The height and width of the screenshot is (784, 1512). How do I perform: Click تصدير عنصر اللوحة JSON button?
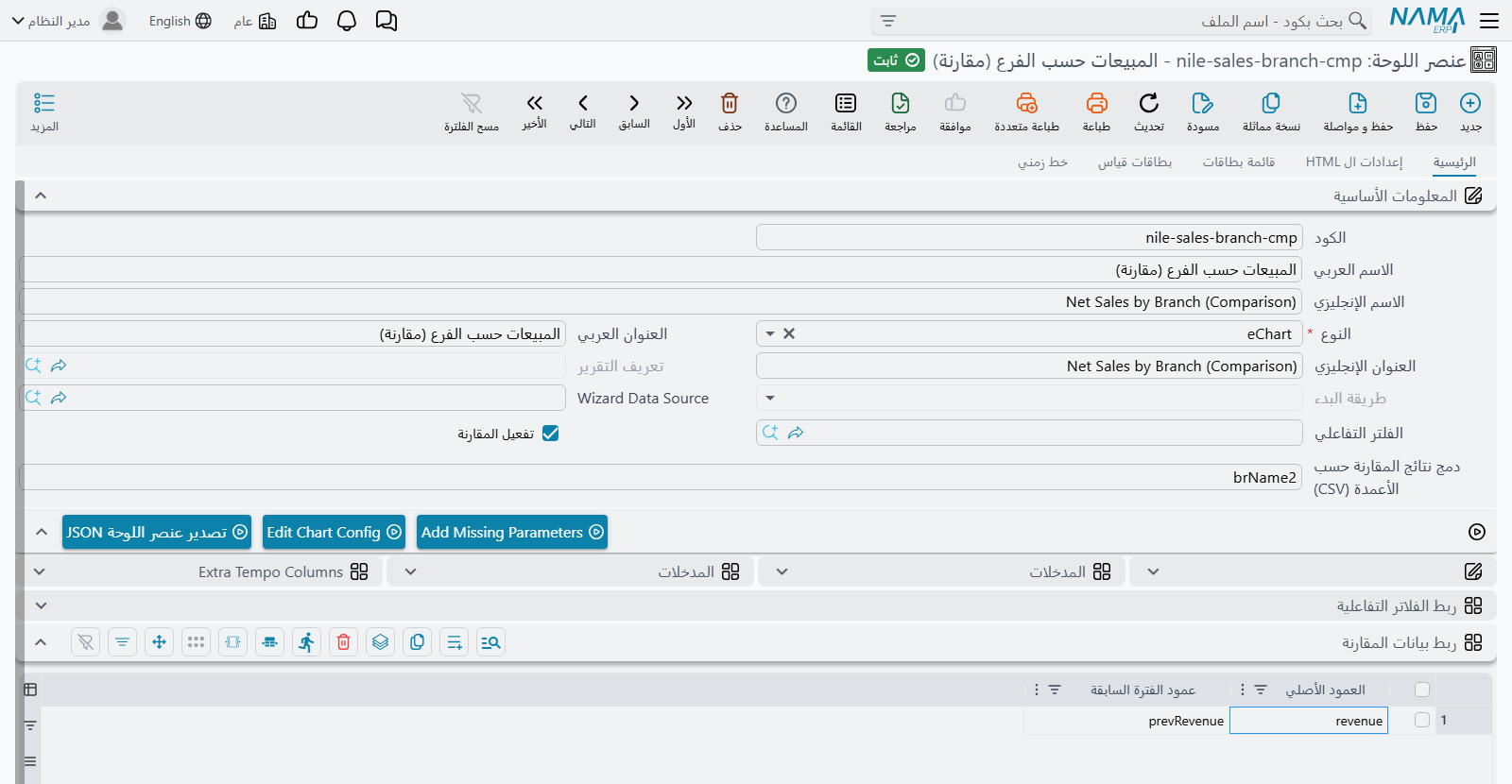tap(157, 532)
